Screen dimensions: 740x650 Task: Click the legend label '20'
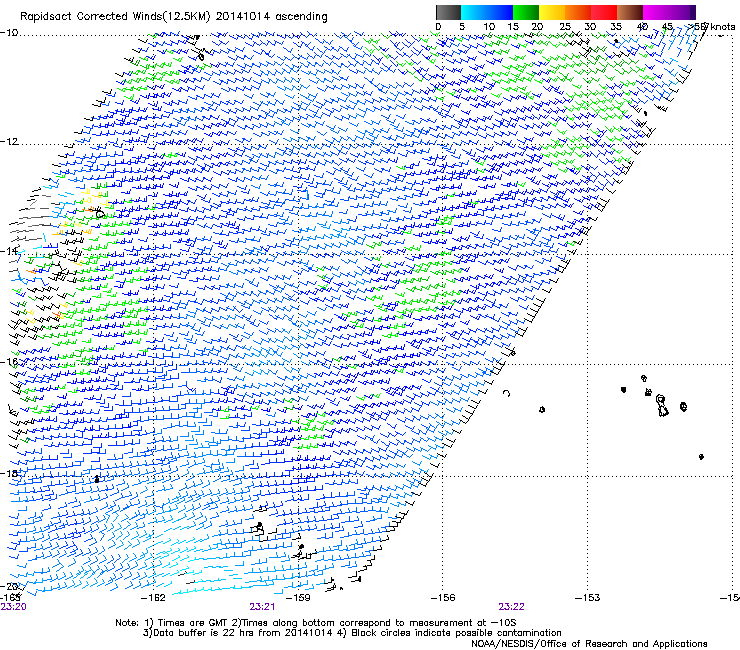tap(537, 27)
